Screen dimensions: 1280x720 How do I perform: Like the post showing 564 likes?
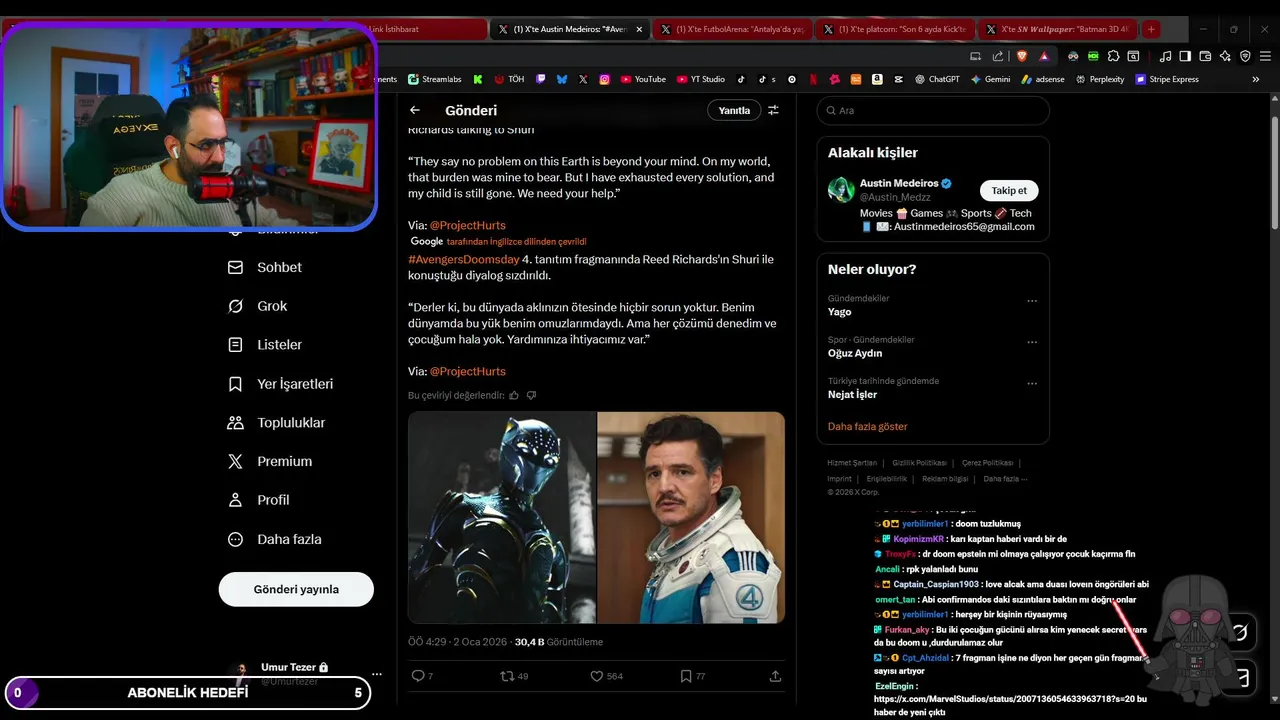tap(596, 676)
